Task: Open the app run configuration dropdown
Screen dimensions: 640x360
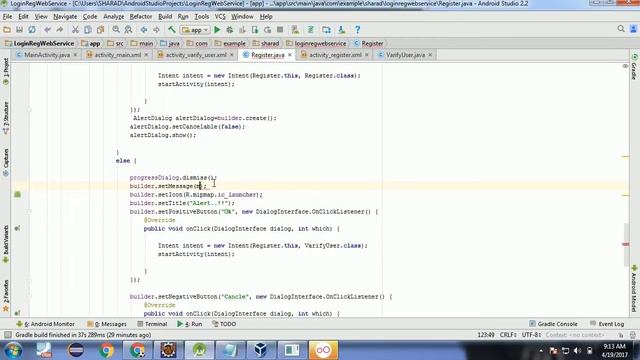Action: (195, 30)
